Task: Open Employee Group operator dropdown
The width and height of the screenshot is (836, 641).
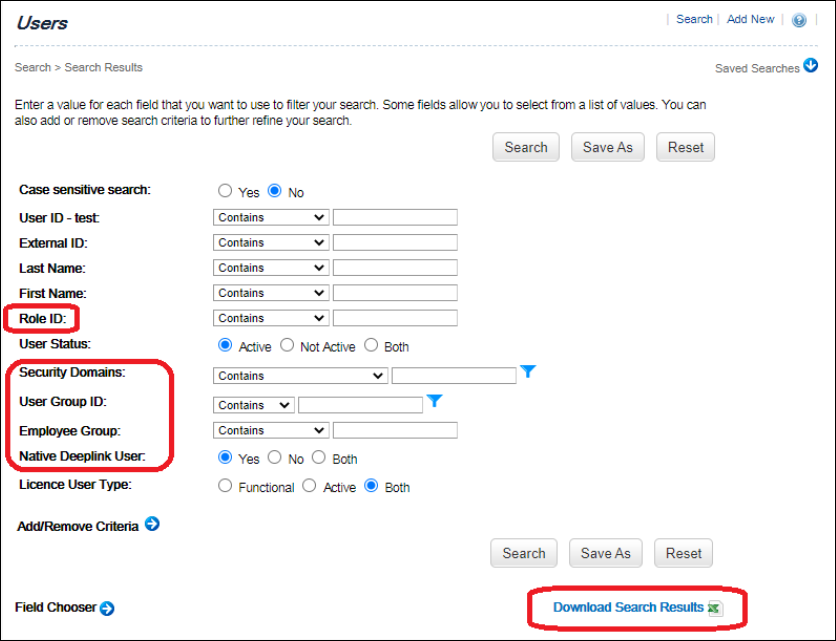Action: (x=271, y=430)
